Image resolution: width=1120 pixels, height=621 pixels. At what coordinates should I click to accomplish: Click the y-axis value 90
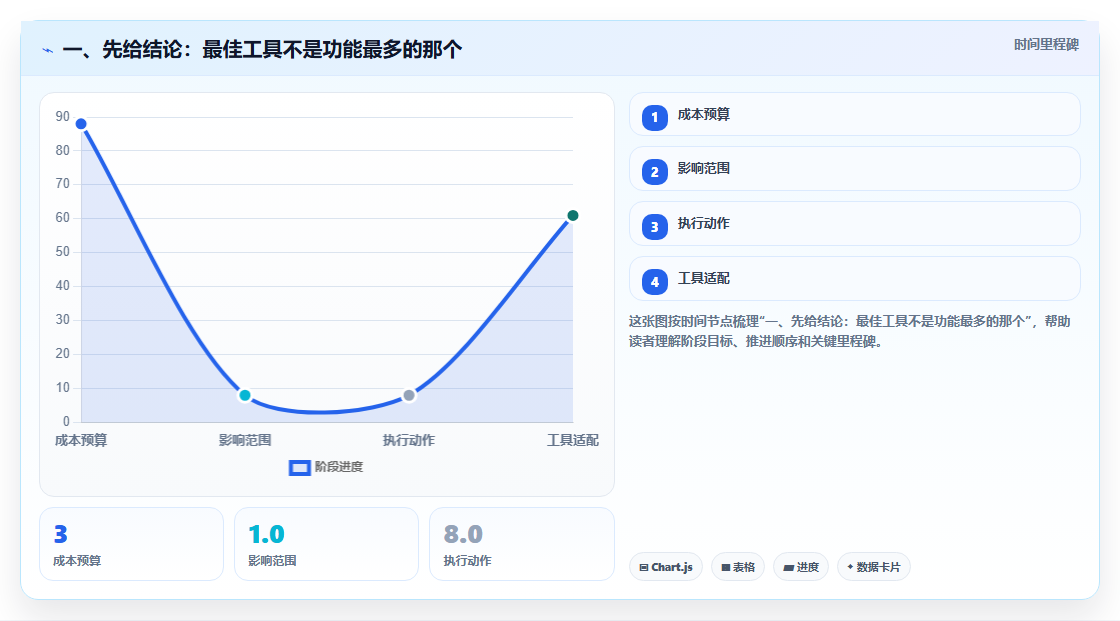point(63,116)
